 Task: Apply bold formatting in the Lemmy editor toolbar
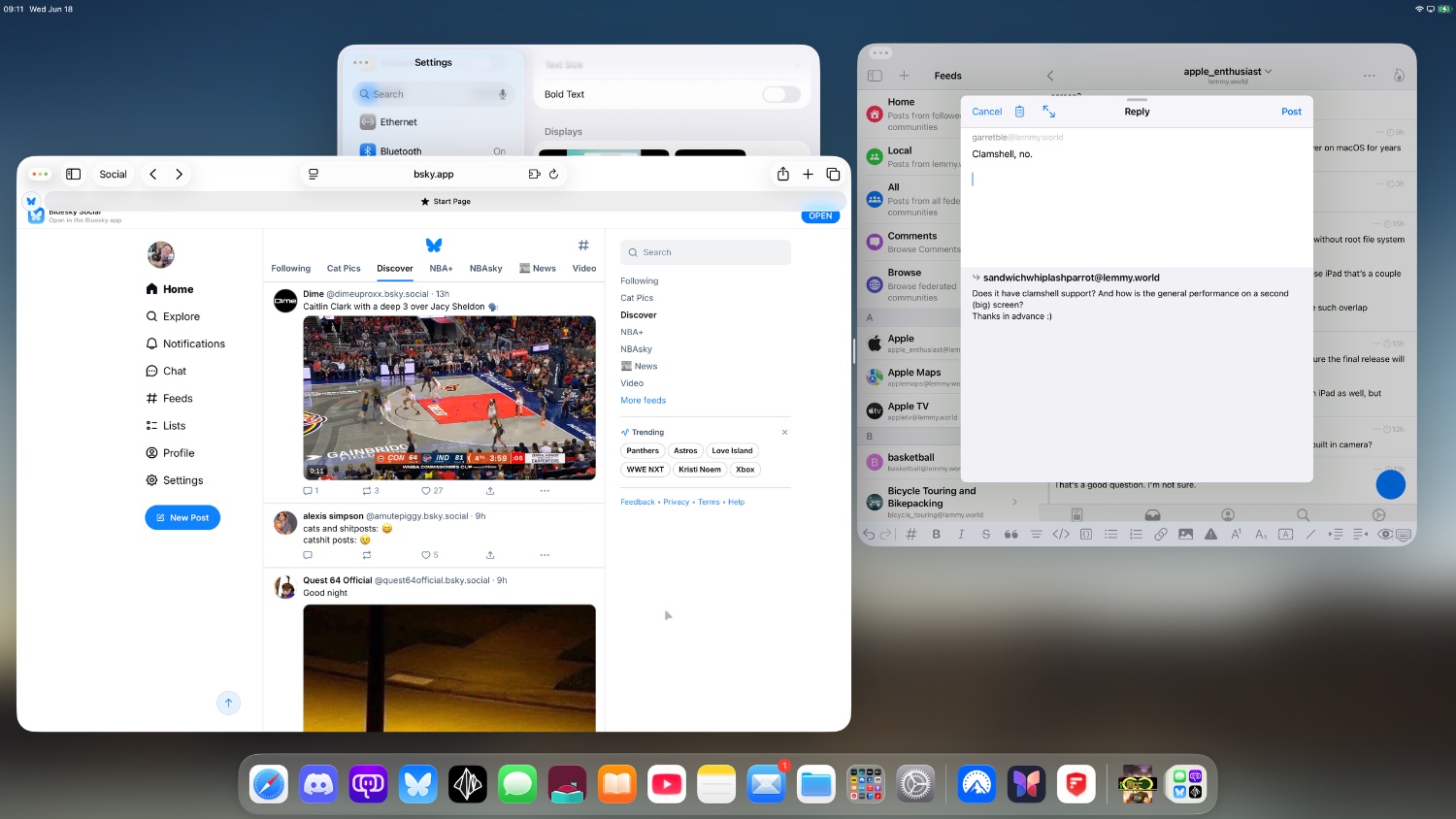pyautogui.click(x=937, y=534)
